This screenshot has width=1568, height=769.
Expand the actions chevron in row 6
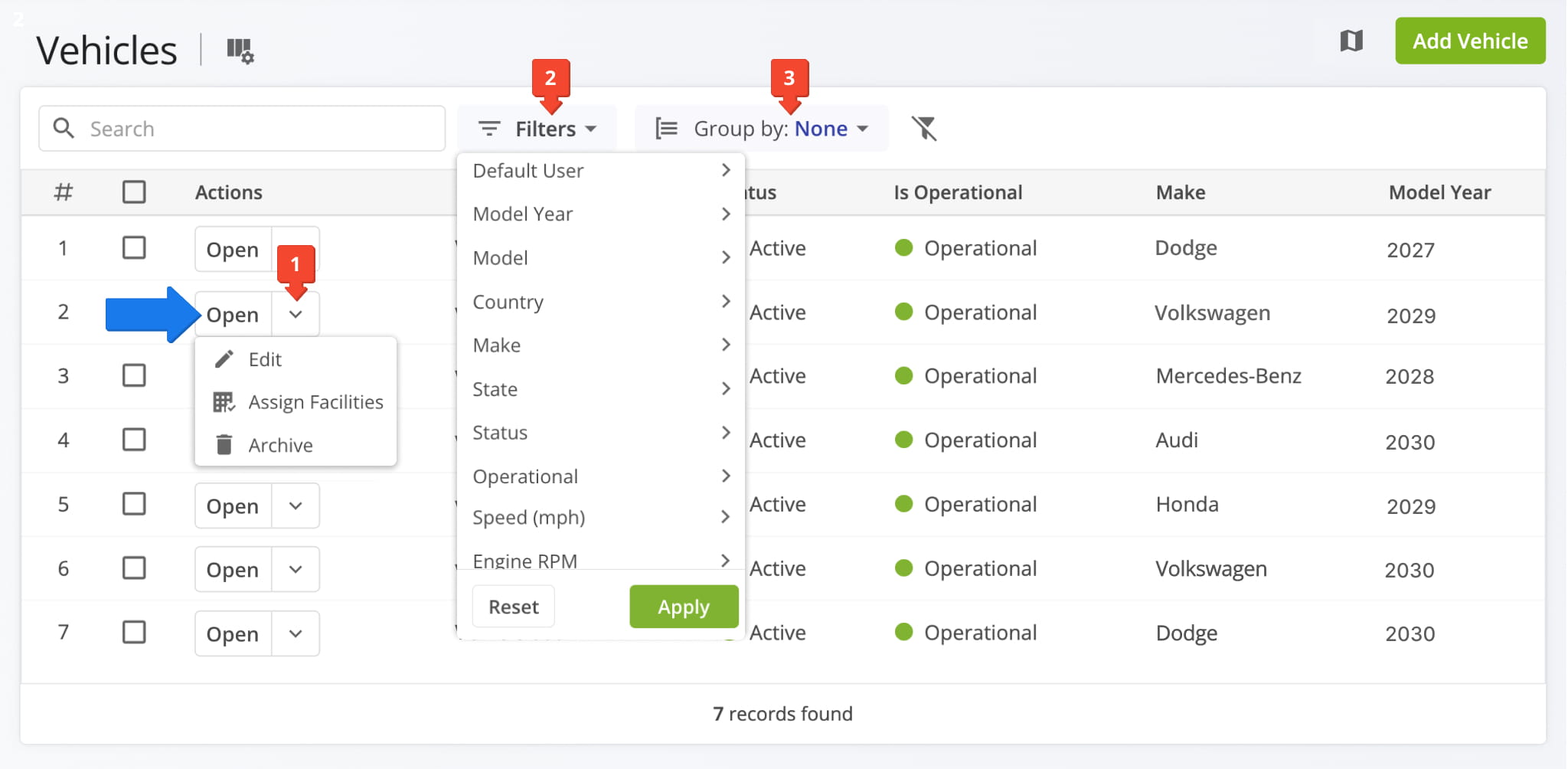coord(296,569)
